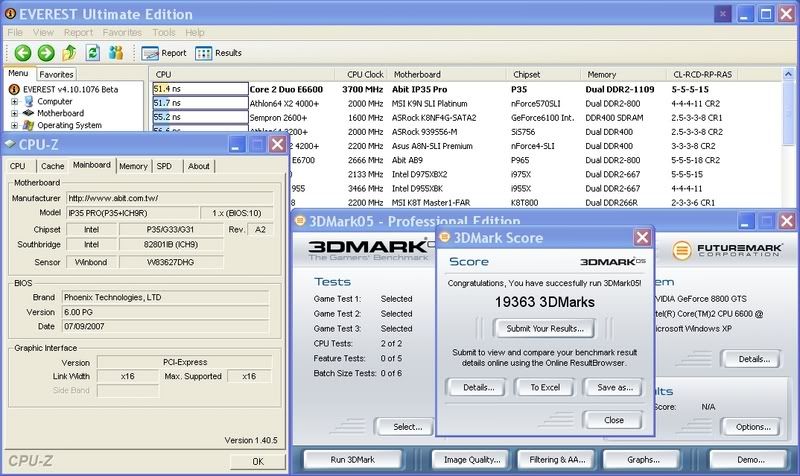Click the scroll up arrow in EVEREST results list

[788, 74]
